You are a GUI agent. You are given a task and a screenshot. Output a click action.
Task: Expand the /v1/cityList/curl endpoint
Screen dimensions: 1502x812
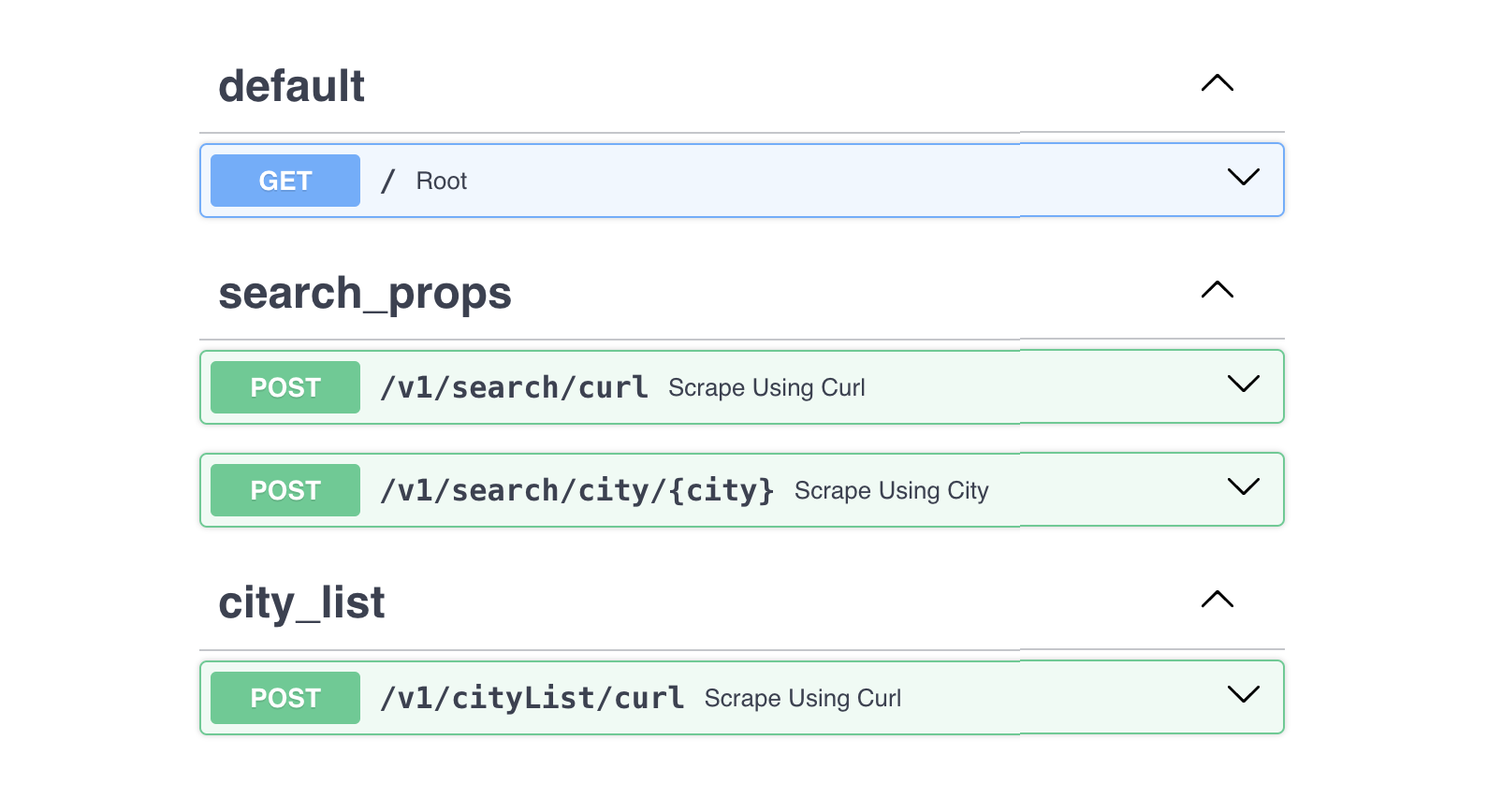(1242, 694)
